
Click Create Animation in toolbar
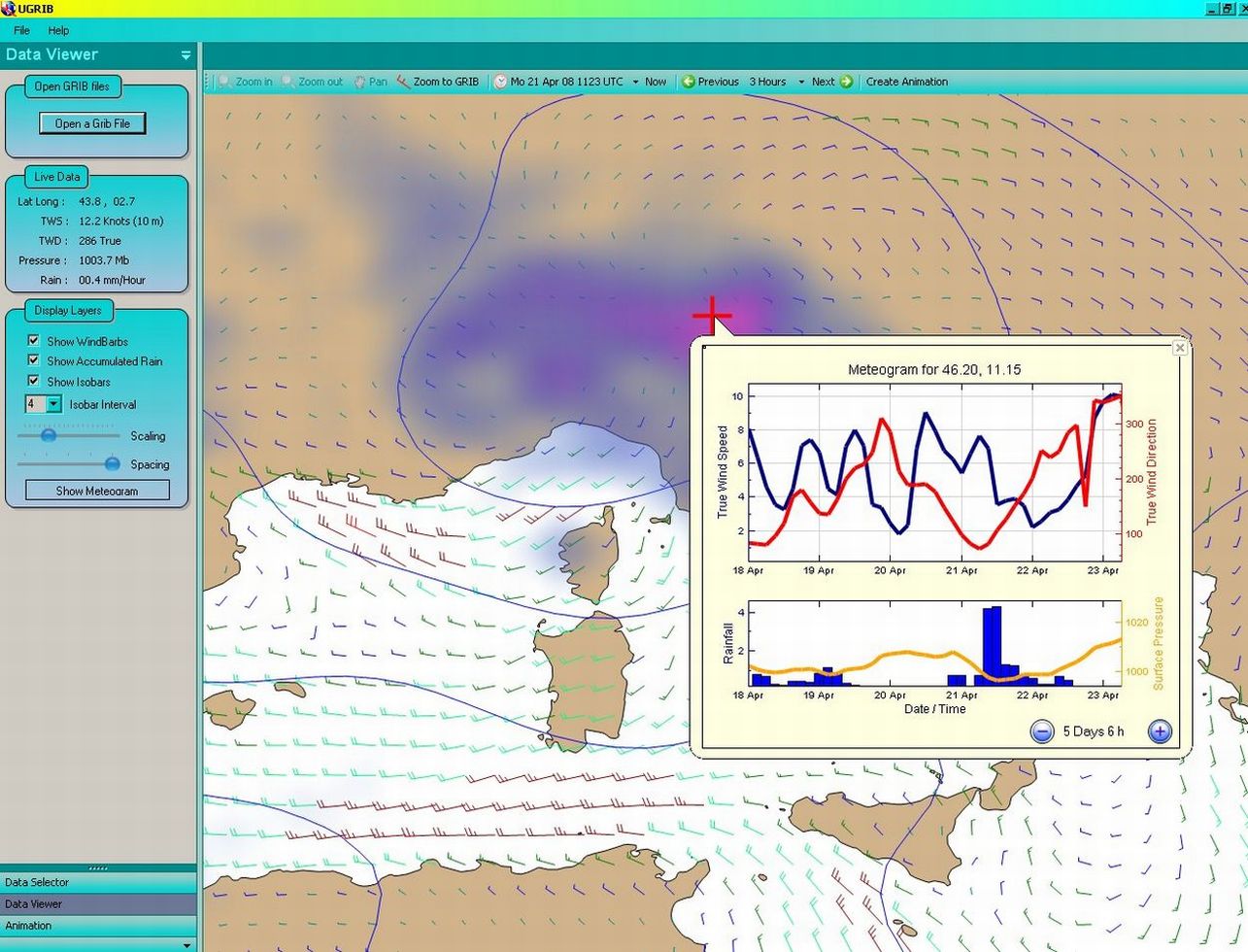tap(907, 82)
